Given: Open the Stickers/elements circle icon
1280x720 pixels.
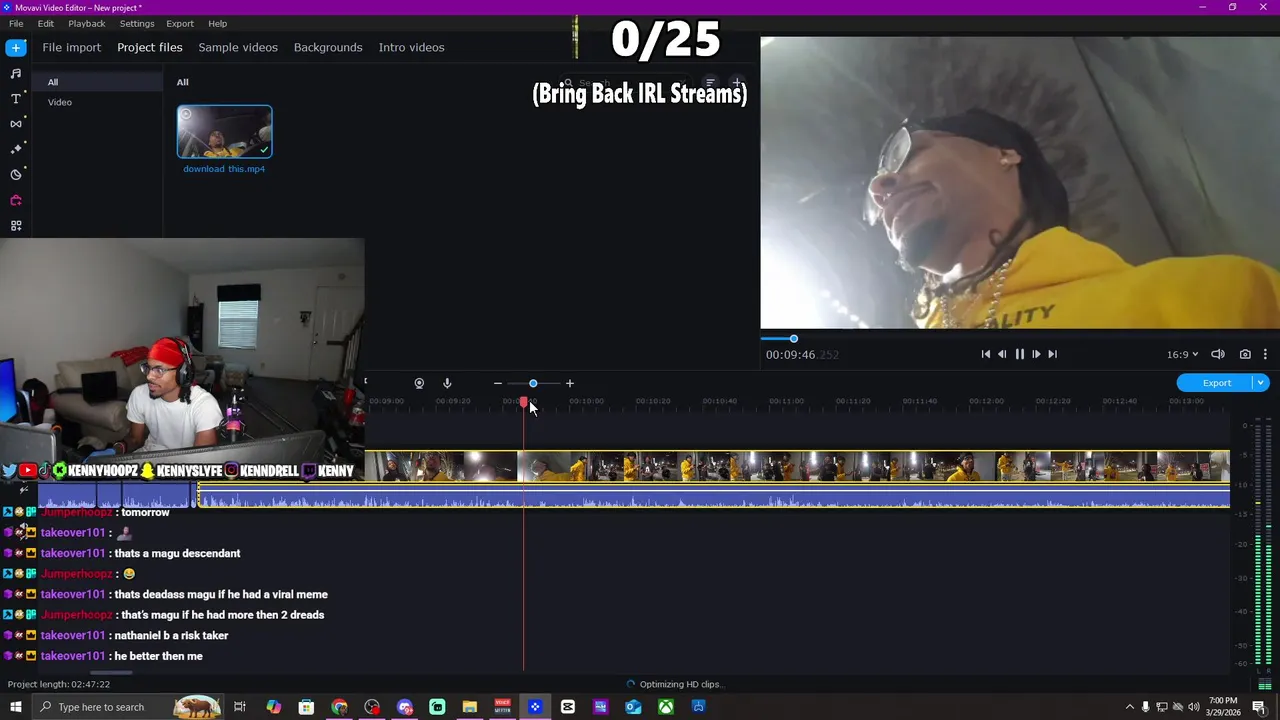Looking at the screenshot, I should coord(16,174).
